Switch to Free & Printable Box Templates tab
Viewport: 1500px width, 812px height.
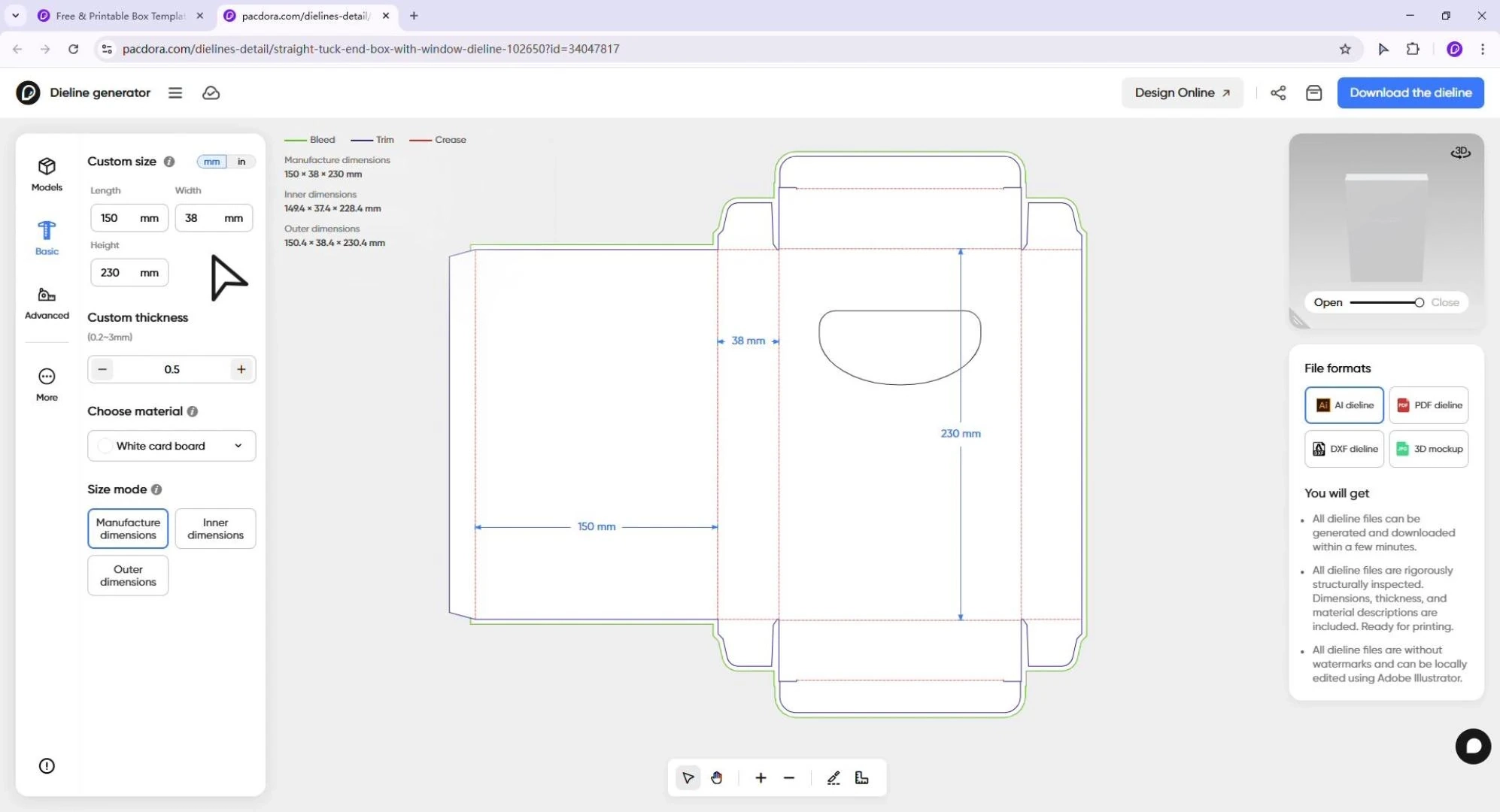[x=120, y=15]
